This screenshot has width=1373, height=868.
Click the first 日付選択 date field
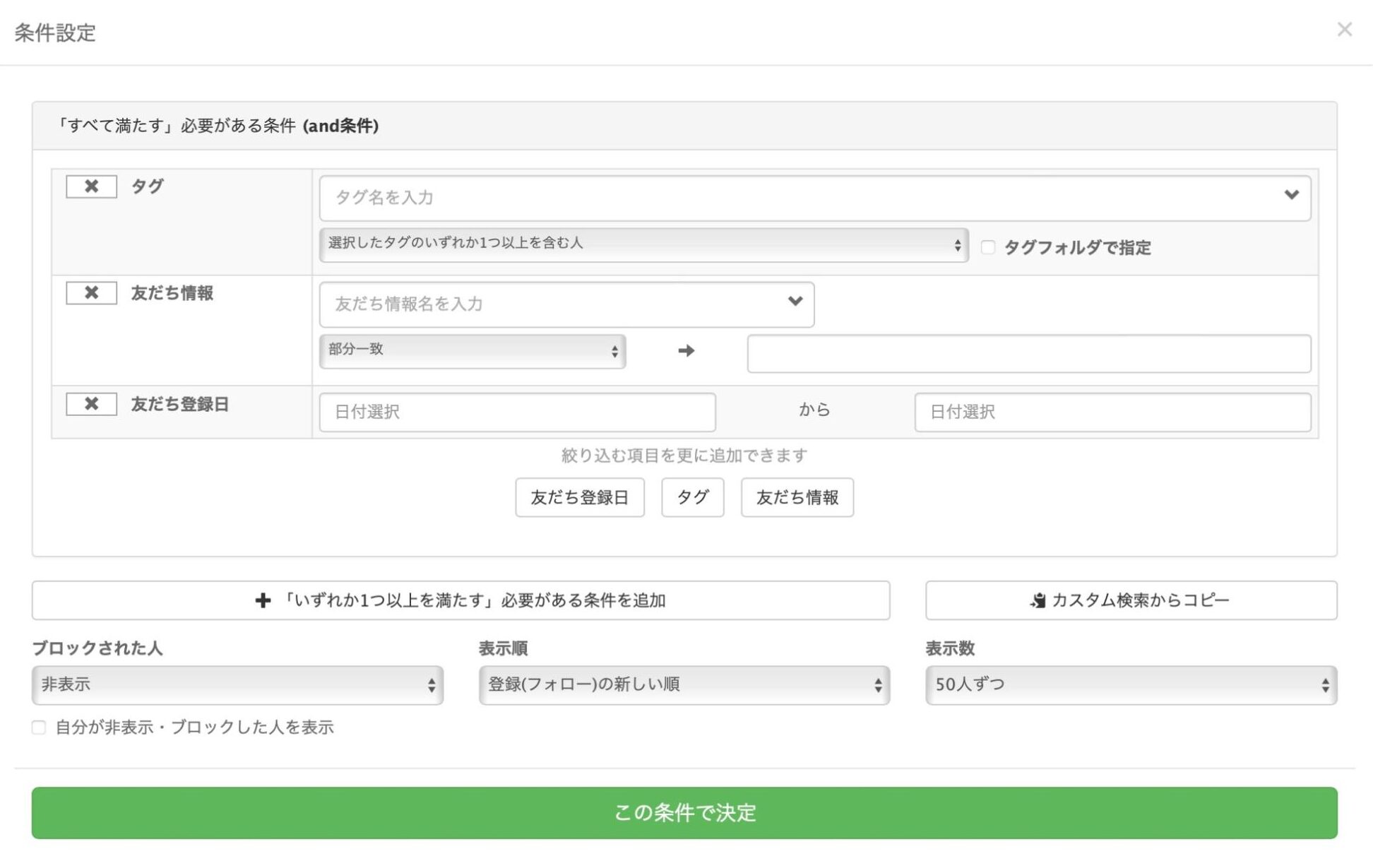point(517,412)
